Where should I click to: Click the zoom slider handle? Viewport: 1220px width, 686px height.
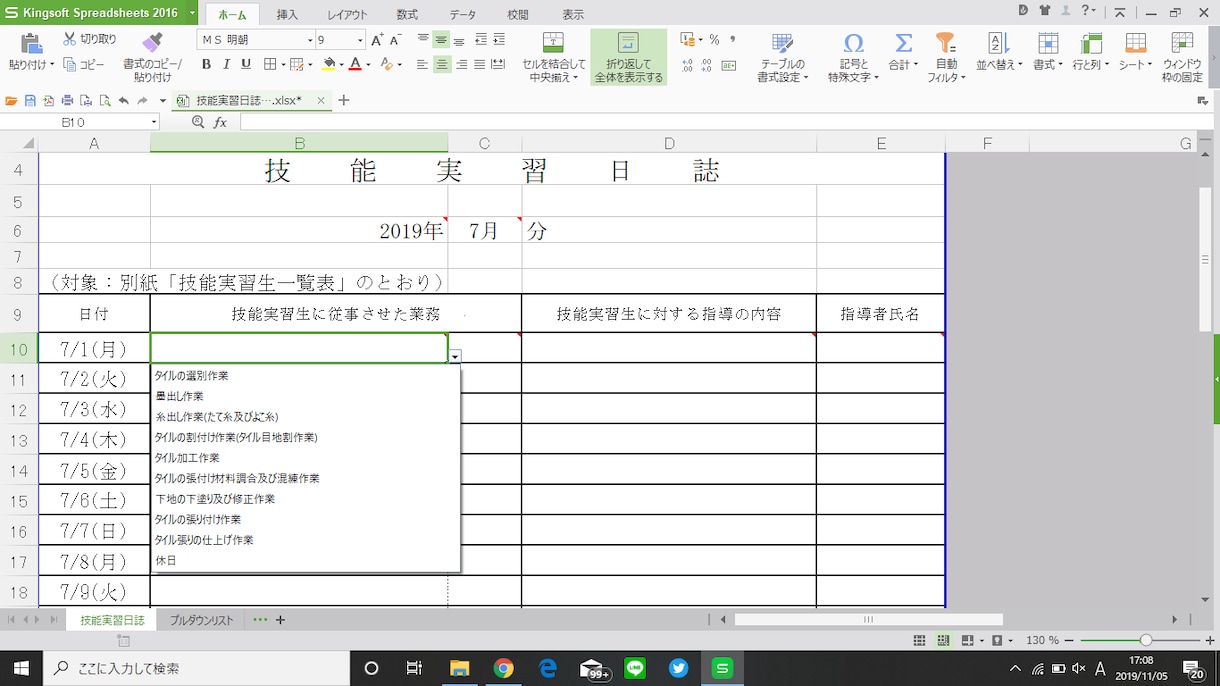[x=1146, y=640]
